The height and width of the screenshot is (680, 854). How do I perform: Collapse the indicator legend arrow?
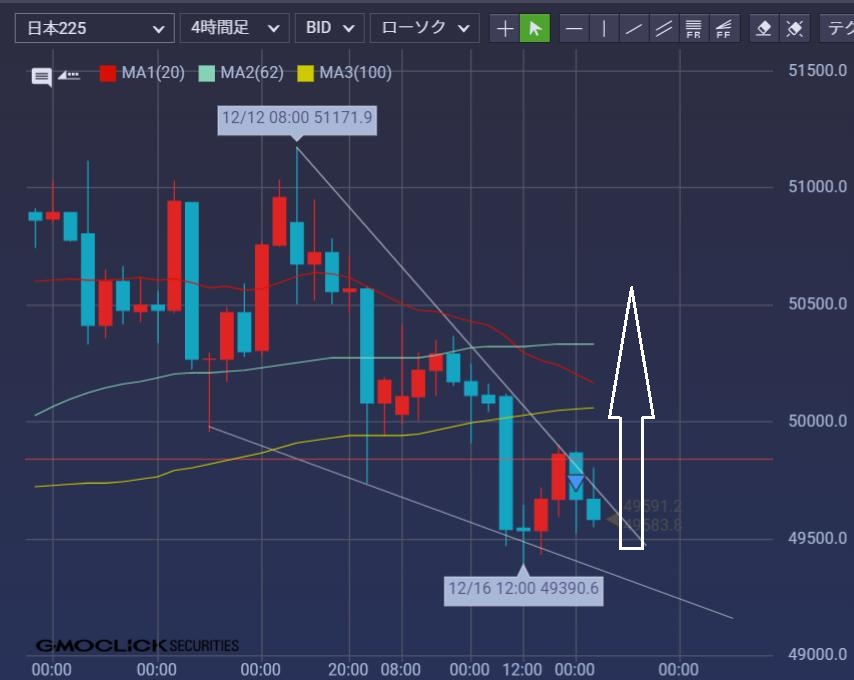(69, 75)
